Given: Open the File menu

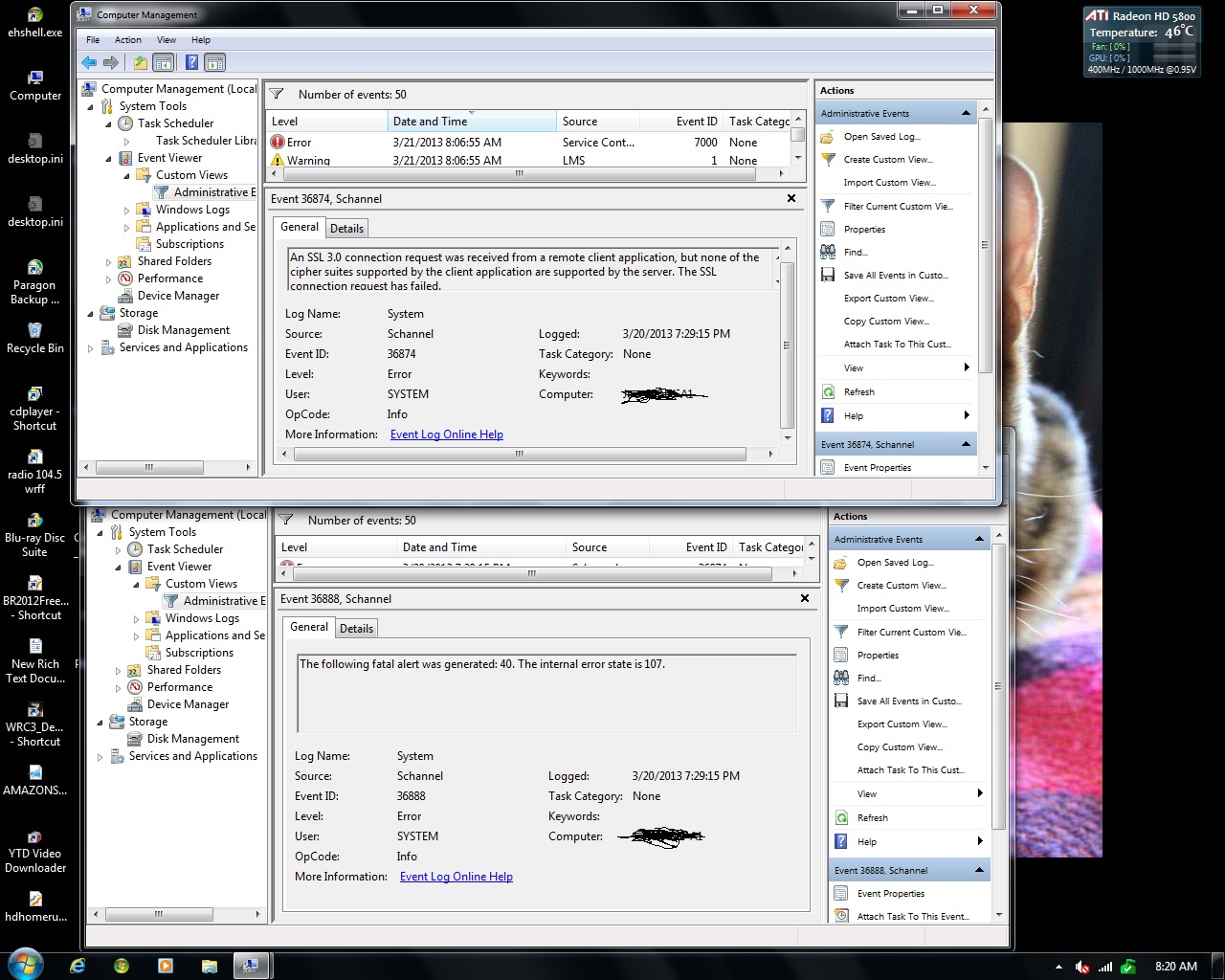Looking at the screenshot, I should [x=93, y=40].
